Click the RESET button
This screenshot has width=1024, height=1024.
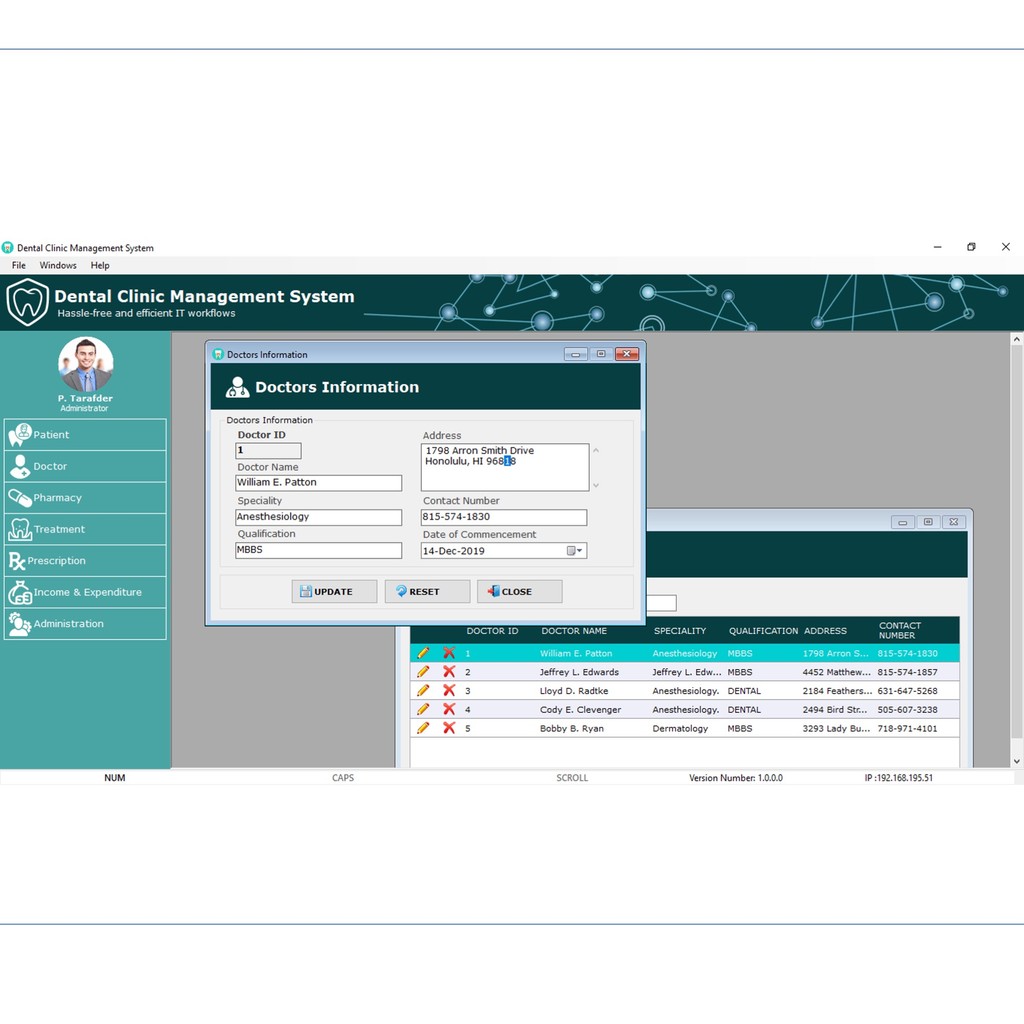coord(427,592)
